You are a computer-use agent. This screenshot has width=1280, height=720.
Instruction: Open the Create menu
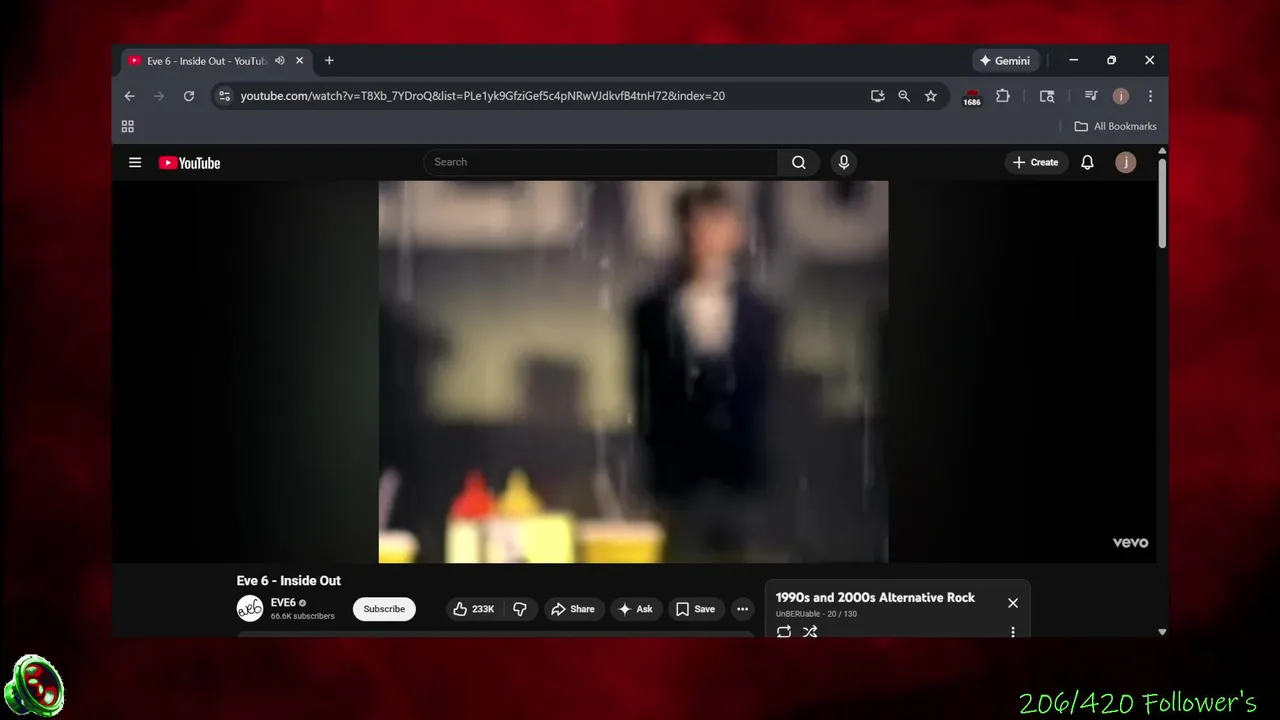pos(1035,162)
